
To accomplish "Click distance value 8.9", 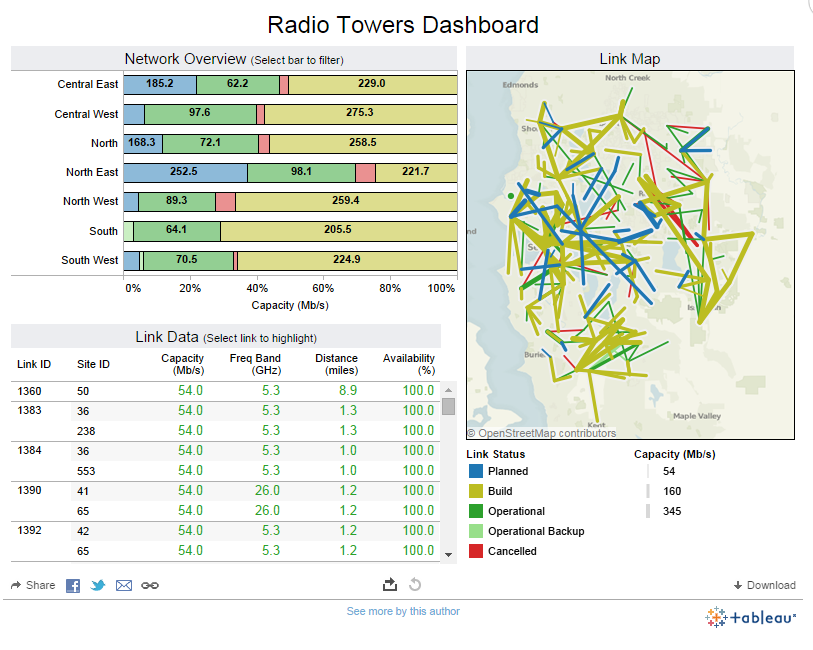I will (x=348, y=391).
